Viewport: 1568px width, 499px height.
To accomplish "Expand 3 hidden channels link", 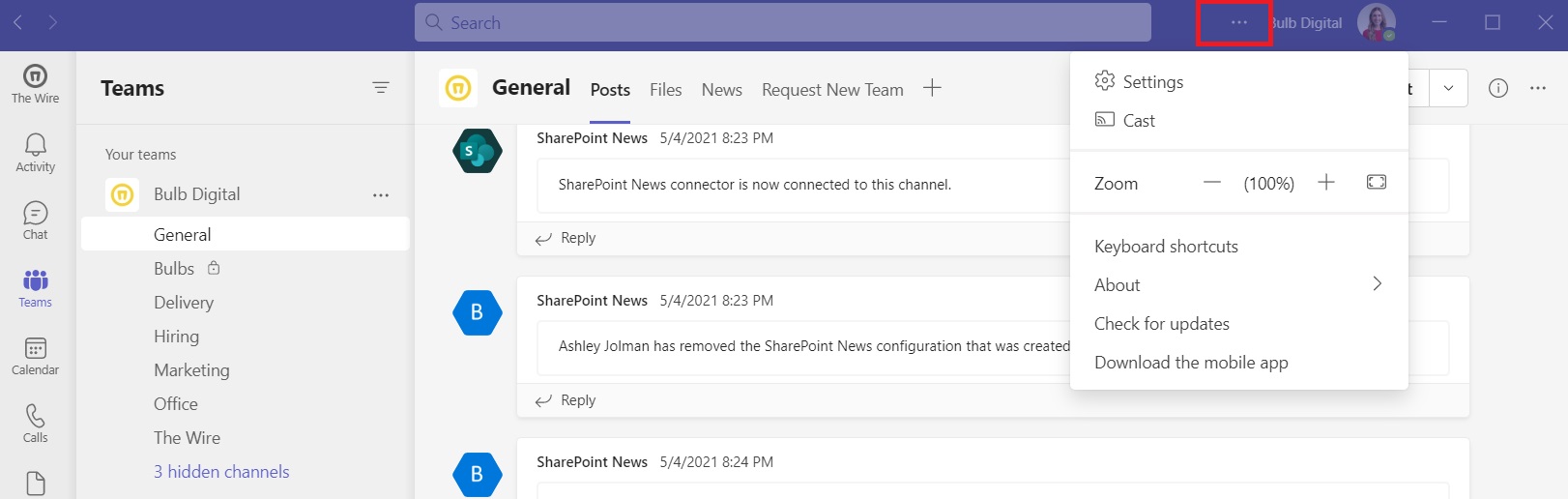I will click(221, 471).
